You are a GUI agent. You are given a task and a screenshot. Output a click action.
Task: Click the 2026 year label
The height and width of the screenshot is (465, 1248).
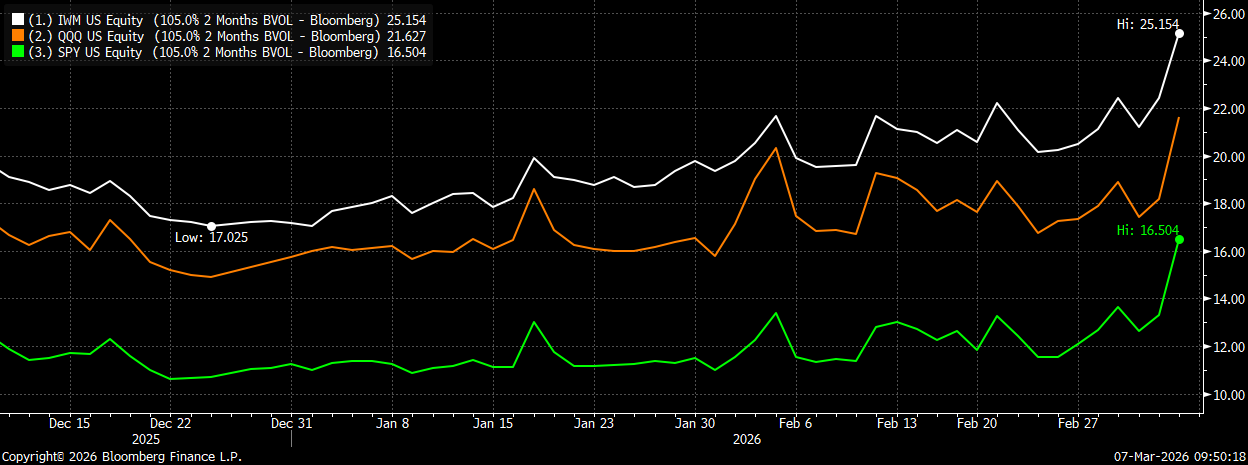(x=747, y=439)
